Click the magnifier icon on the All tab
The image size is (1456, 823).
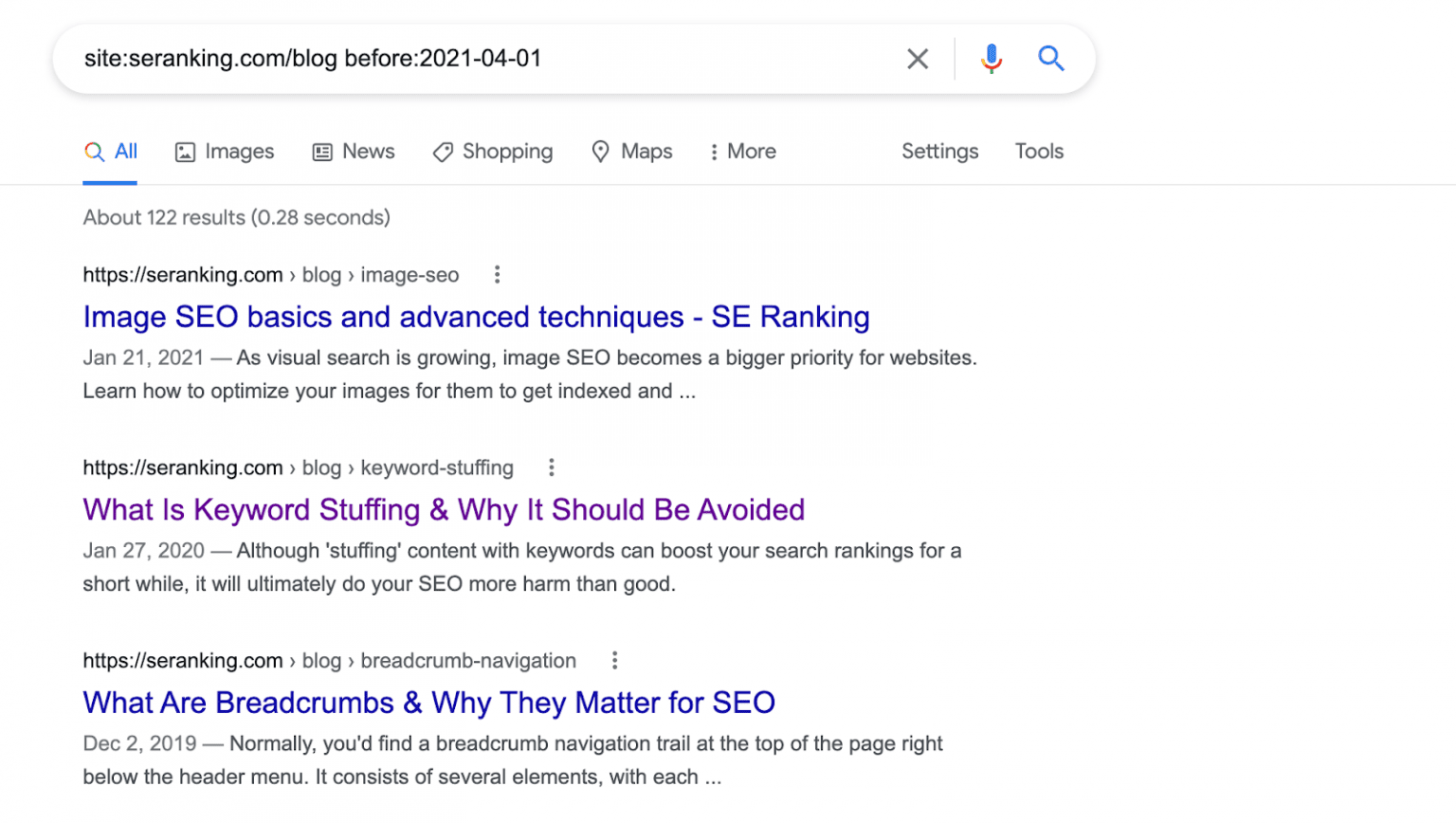pos(94,151)
